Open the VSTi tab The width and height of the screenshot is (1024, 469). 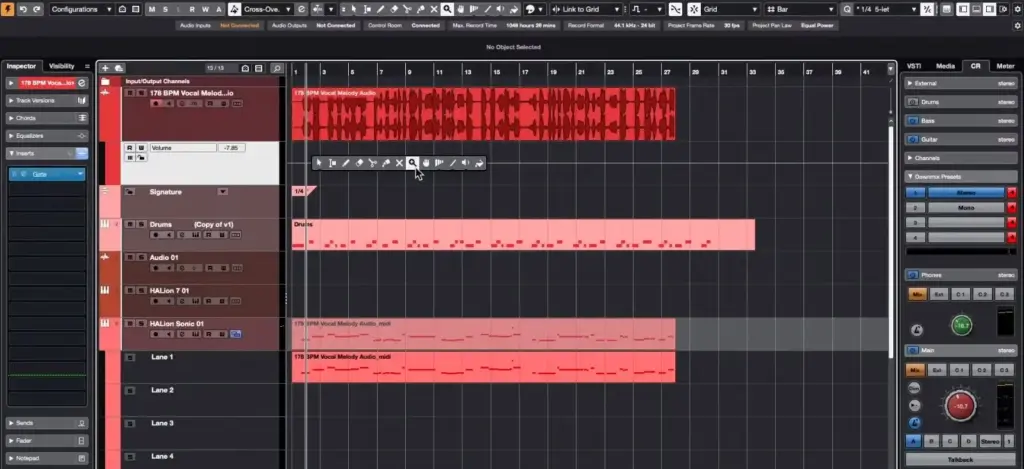[914, 66]
